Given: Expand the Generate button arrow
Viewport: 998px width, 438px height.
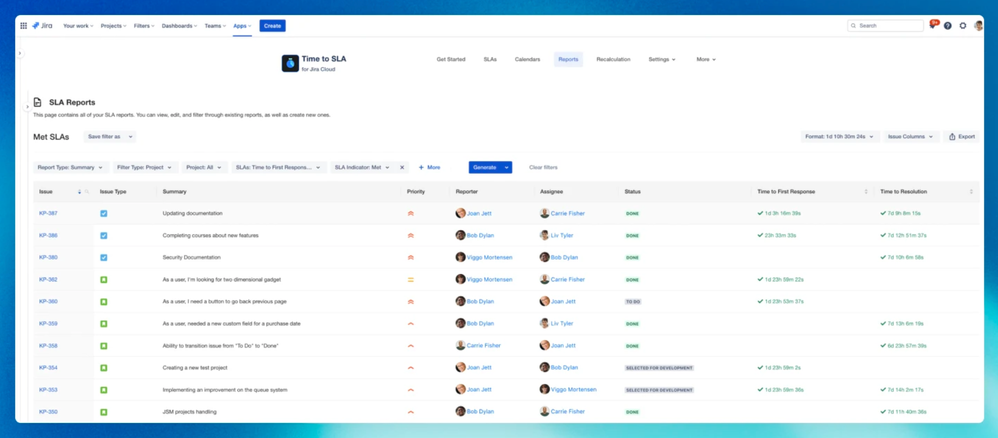Looking at the screenshot, I should [x=507, y=167].
